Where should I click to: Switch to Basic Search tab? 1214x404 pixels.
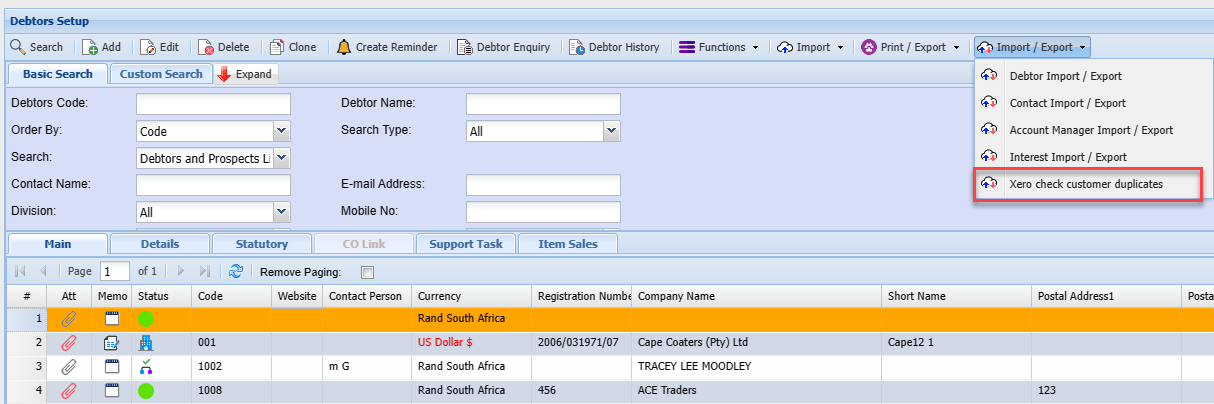[57, 74]
